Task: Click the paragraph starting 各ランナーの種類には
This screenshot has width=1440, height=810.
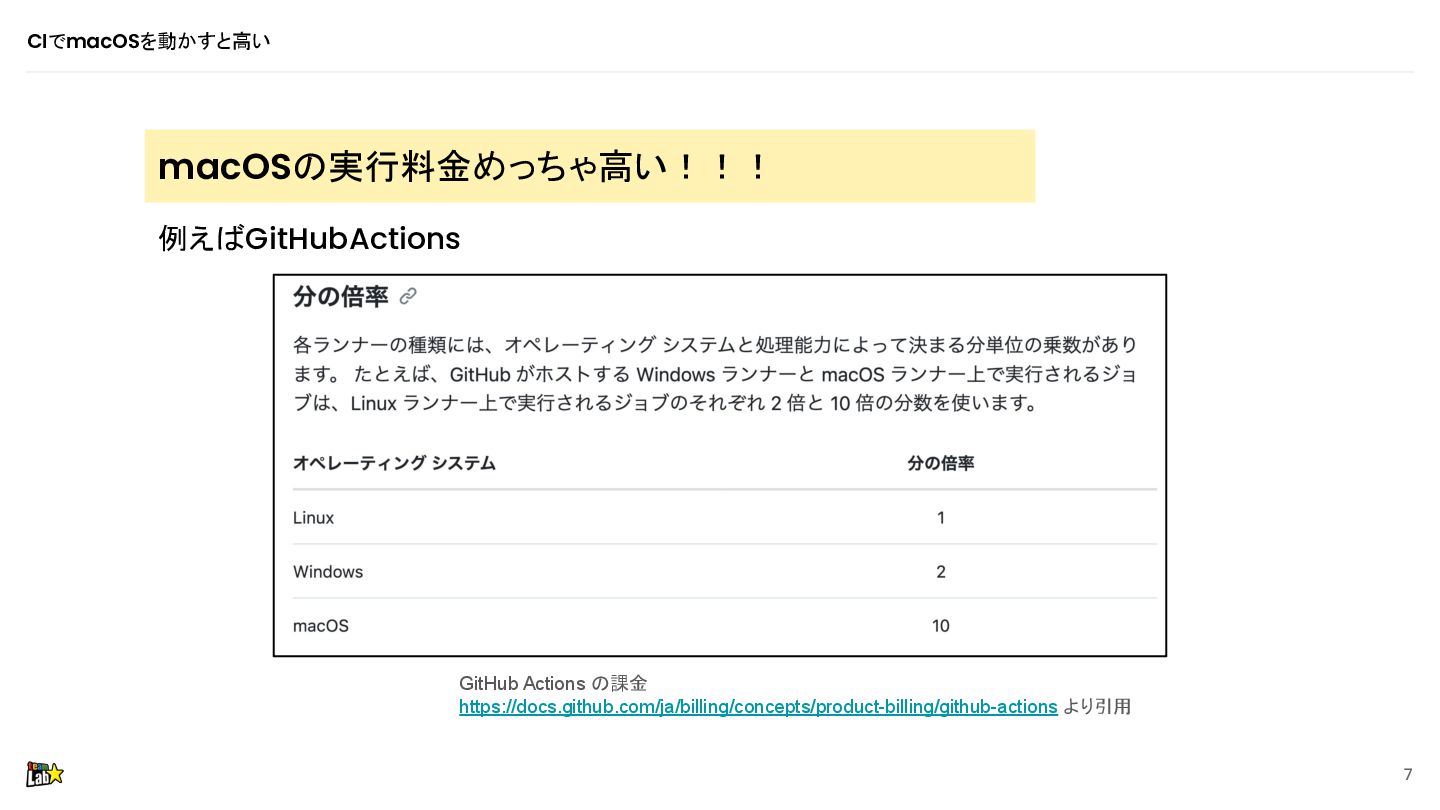Action: 716,375
